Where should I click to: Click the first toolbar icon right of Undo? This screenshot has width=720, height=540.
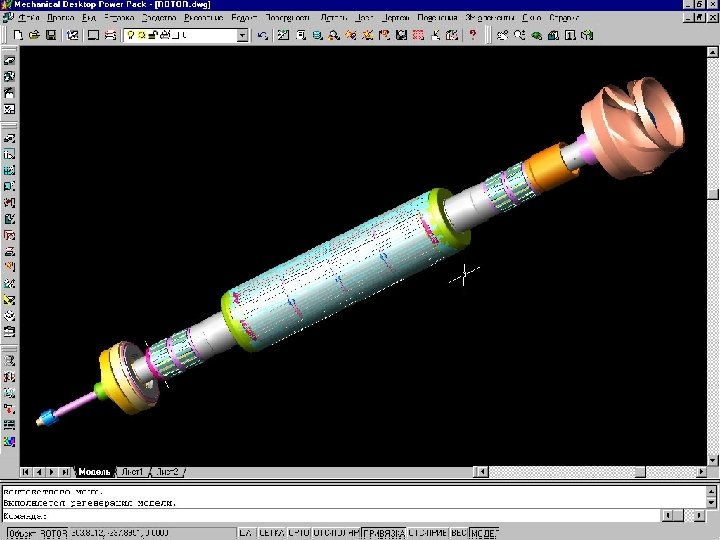point(283,35)
